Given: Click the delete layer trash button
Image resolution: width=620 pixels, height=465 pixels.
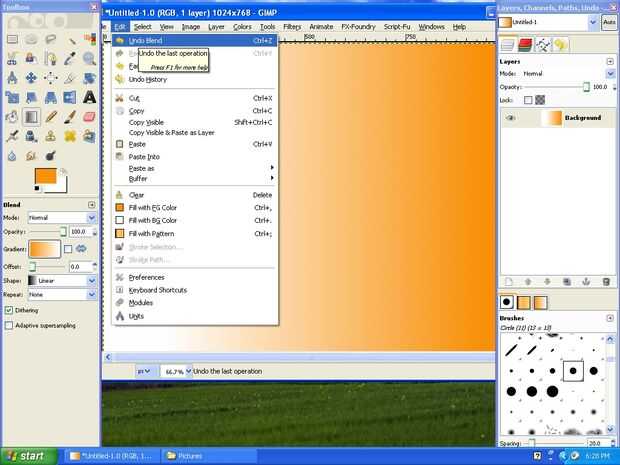Looking at the screenshot, I should pos(606,282).
